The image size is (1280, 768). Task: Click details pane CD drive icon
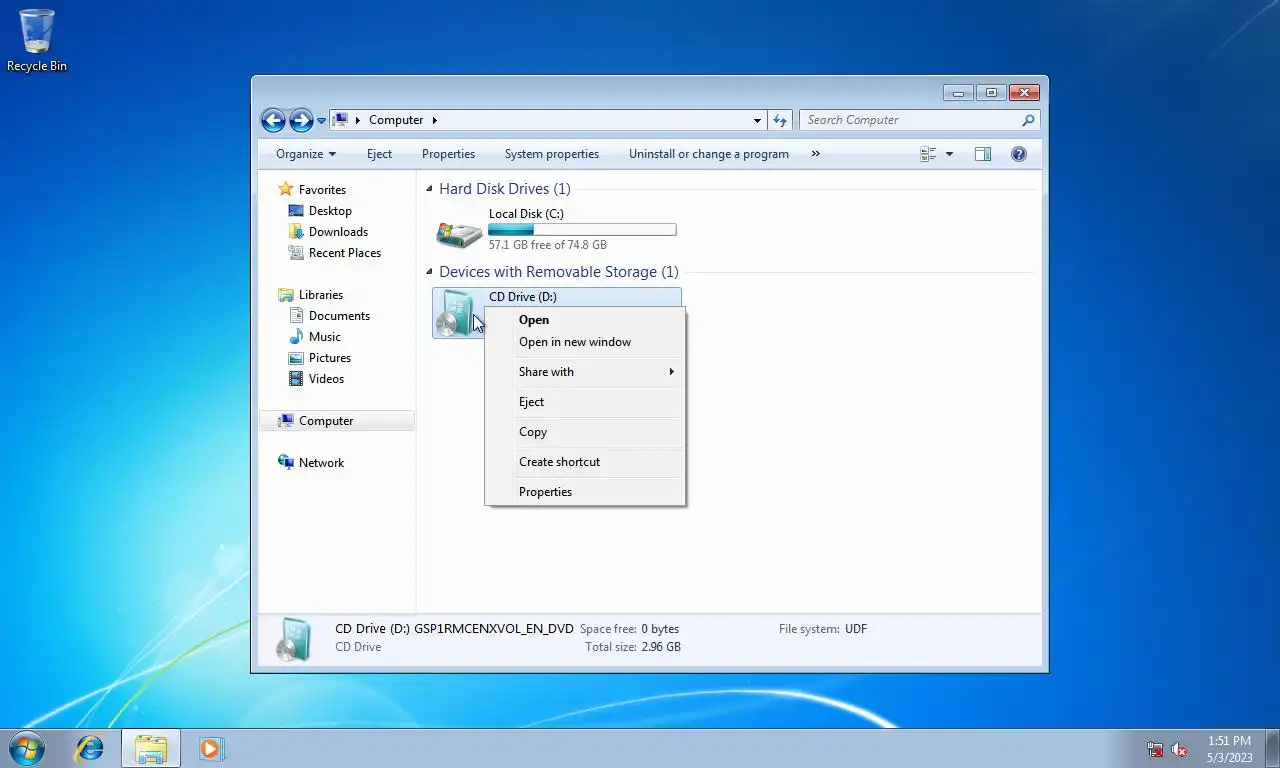295,639
